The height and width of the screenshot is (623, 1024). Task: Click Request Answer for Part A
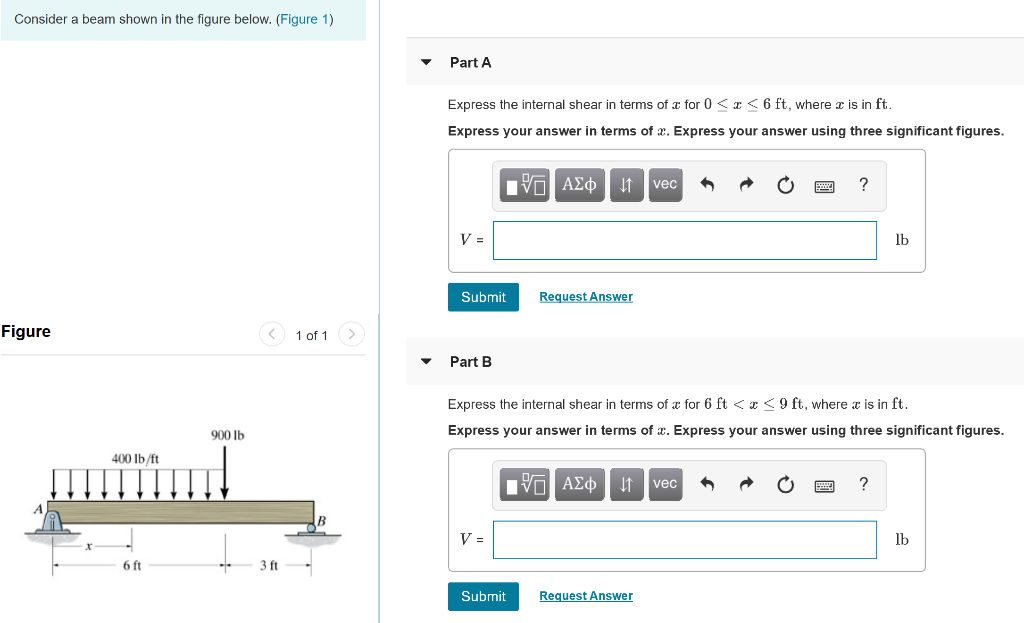point(585,296)
